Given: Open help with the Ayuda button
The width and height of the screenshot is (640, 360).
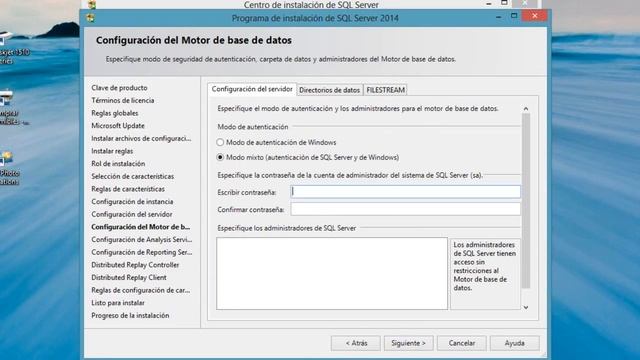Looking at the screenshot, I should 514,343.
